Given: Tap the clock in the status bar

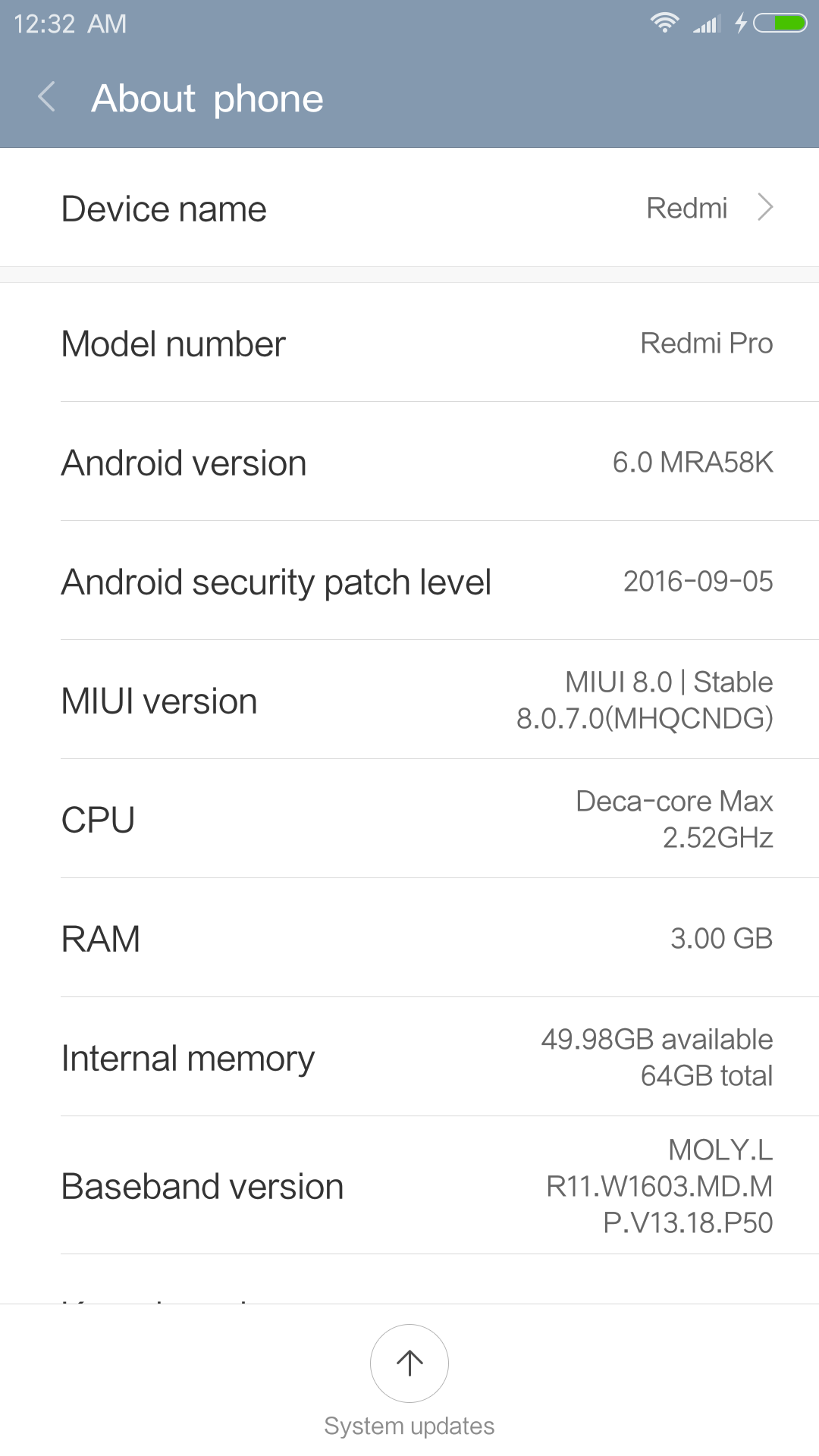Looking at the screenshot, I should (x=70, y=24).
